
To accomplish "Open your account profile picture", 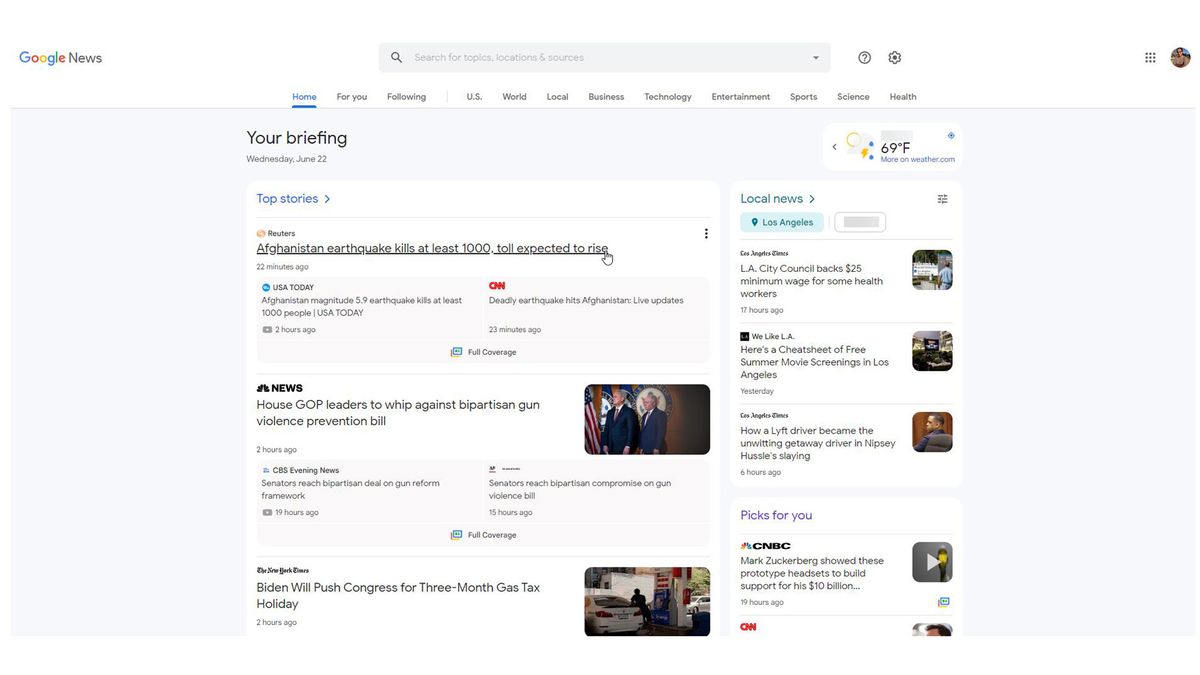I will tap(1181, 57).
